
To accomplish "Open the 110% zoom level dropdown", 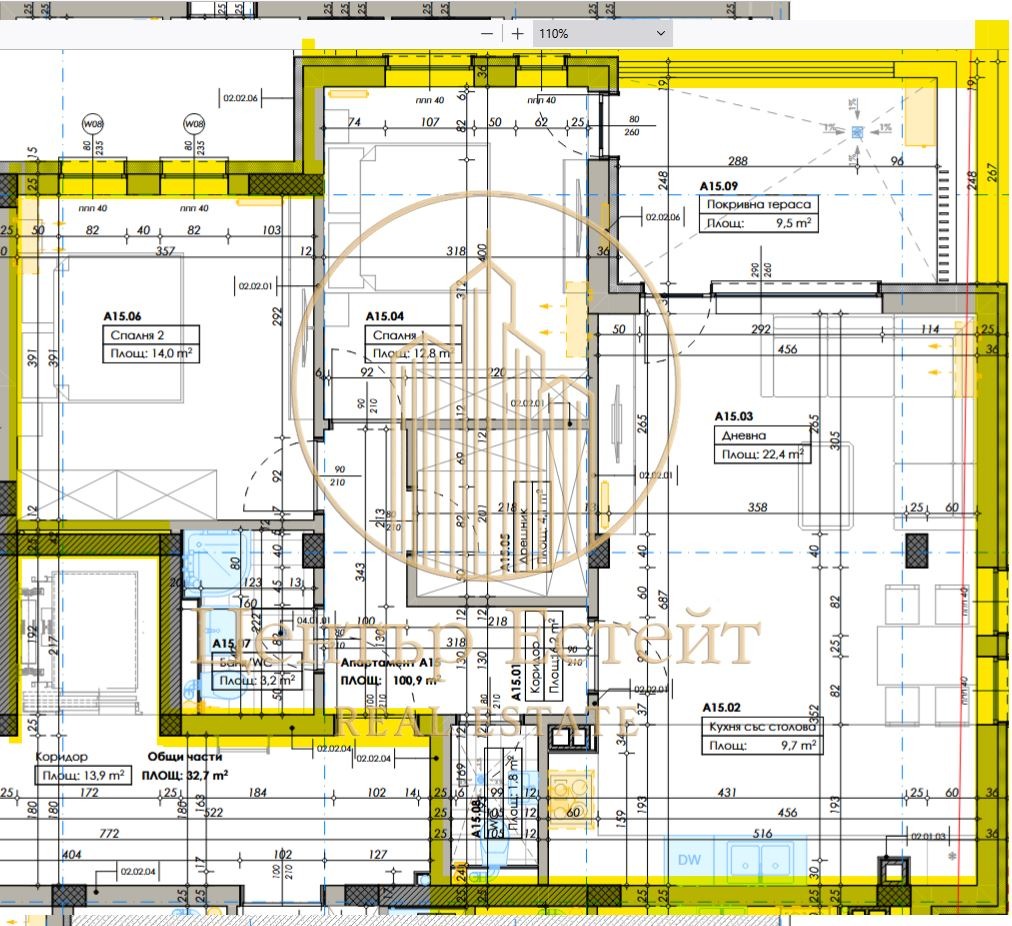I will [x=602, y=33].
